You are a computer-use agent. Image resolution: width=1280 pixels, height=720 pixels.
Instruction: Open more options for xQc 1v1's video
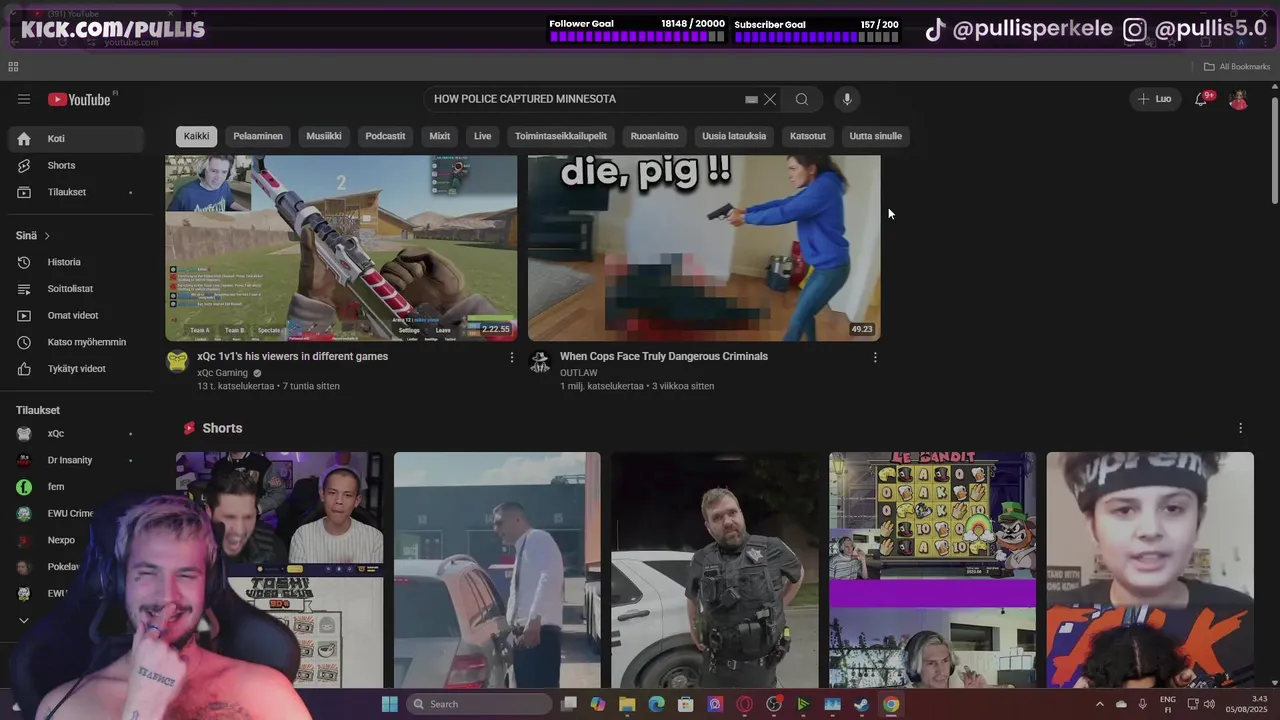(512, 357)
